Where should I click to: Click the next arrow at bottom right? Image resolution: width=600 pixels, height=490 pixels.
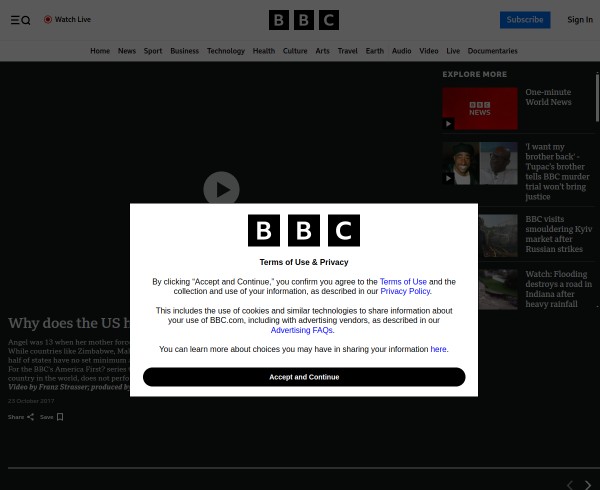[588, 485]
